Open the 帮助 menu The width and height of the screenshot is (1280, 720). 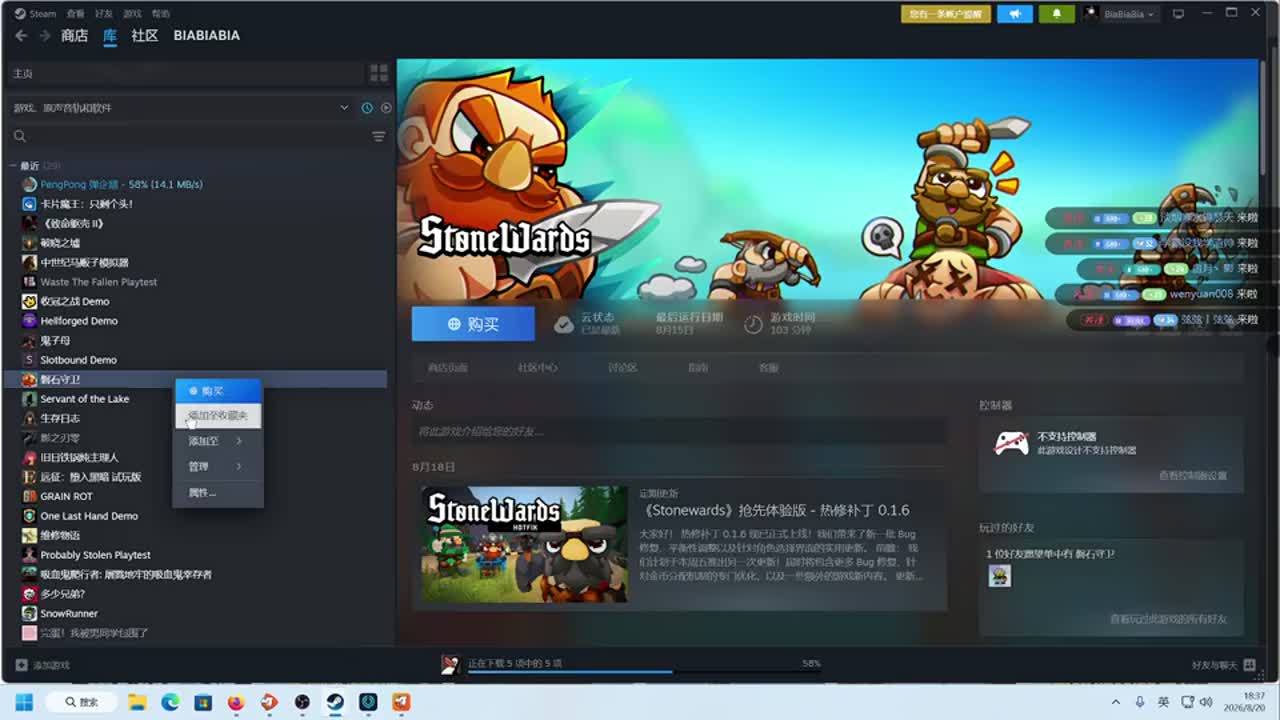161,14
